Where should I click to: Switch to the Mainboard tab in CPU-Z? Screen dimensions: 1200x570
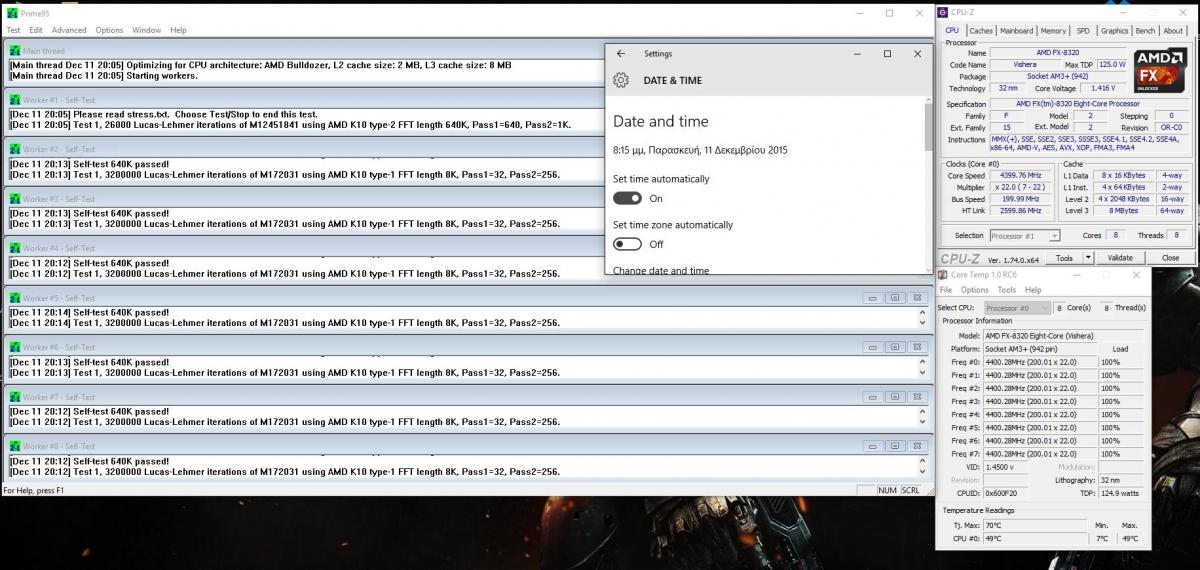[1017, 31]
